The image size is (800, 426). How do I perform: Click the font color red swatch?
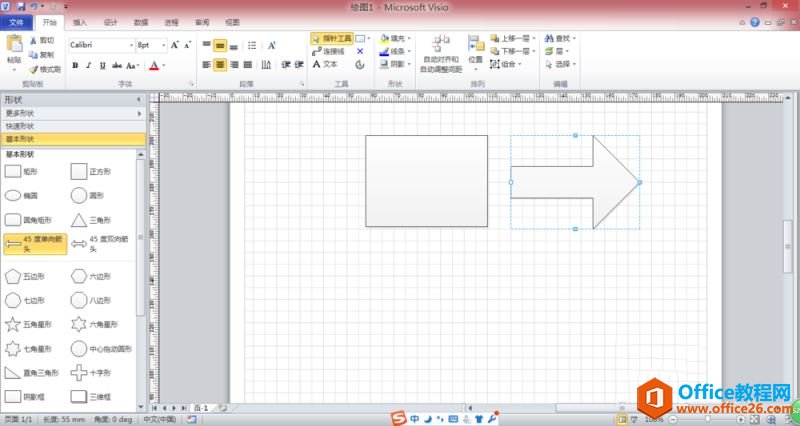coord(154,66)
